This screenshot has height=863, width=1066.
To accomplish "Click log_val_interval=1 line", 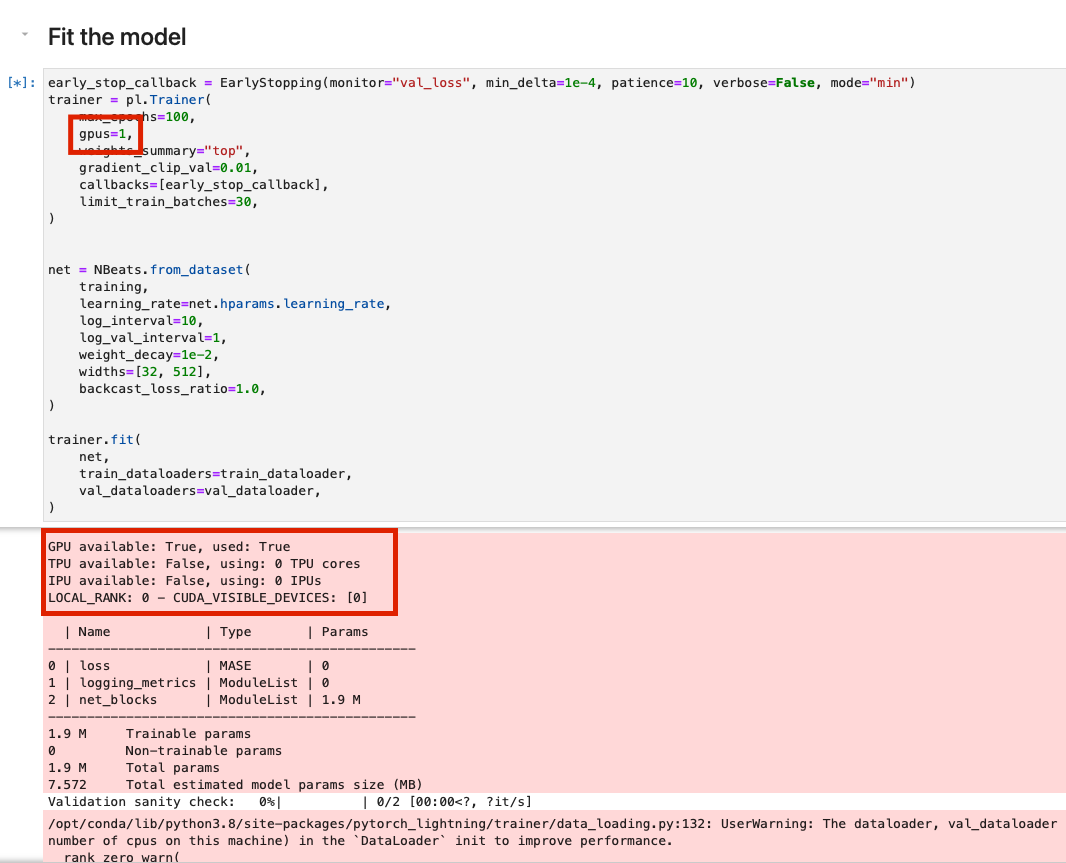I will pos(152,338).
